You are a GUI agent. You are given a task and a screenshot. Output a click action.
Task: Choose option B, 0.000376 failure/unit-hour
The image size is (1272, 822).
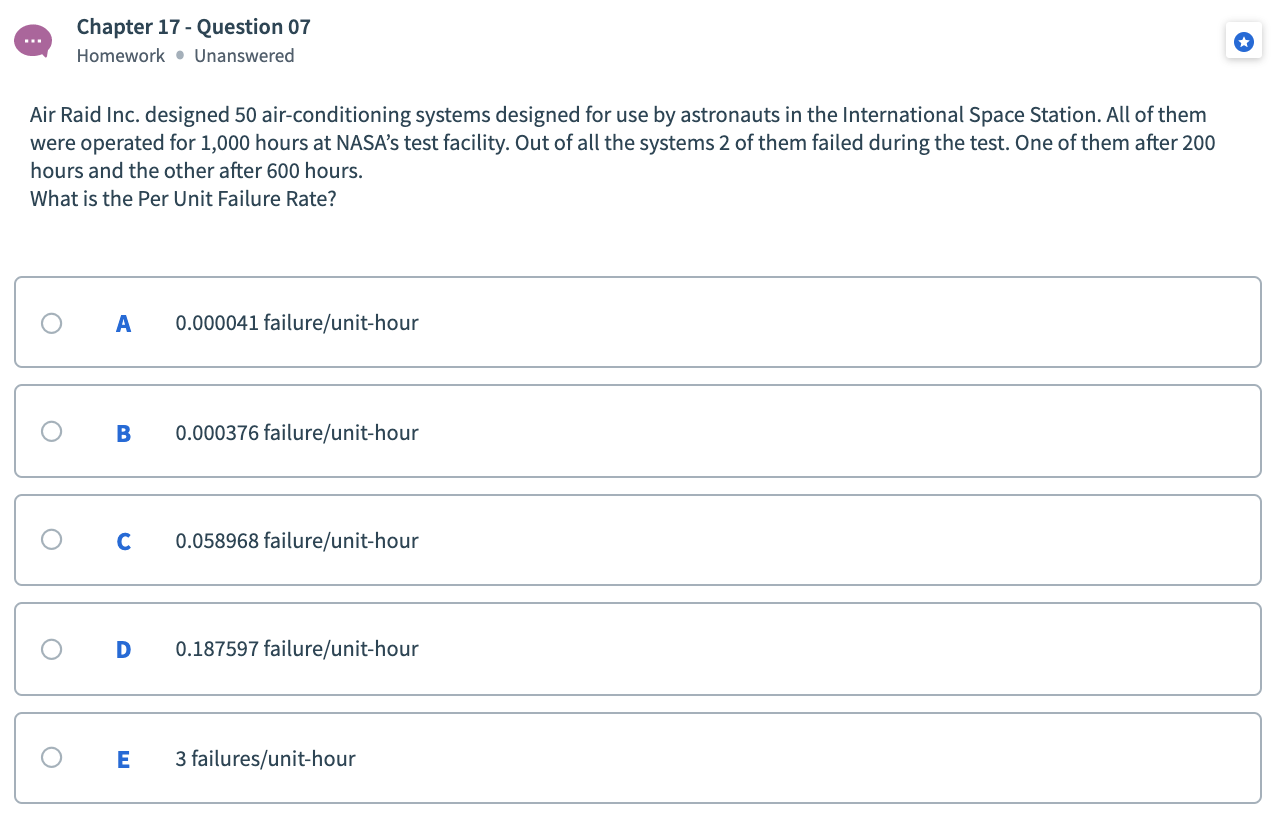coord(296,431)
